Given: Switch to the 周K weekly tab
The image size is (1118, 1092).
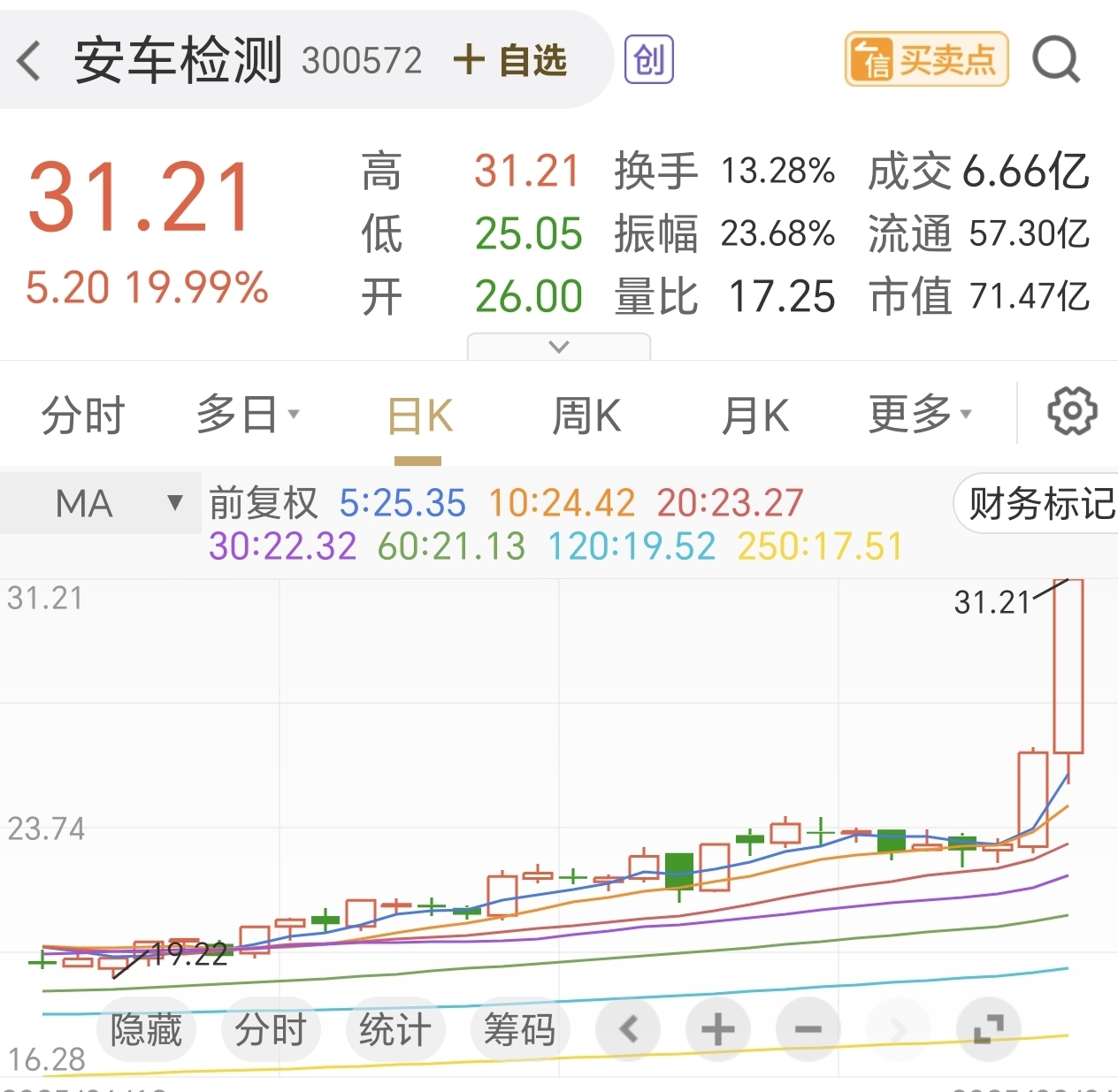Looking at the screenshot, I should pos(586,416).
